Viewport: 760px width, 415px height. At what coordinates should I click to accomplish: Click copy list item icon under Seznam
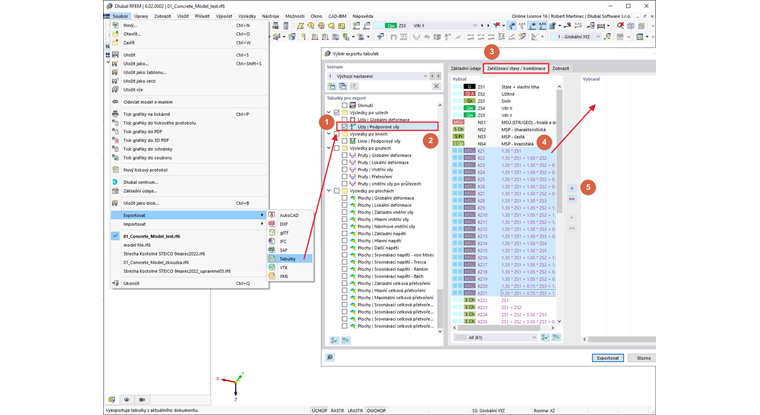pyautogui.click(x=343, y=86)
